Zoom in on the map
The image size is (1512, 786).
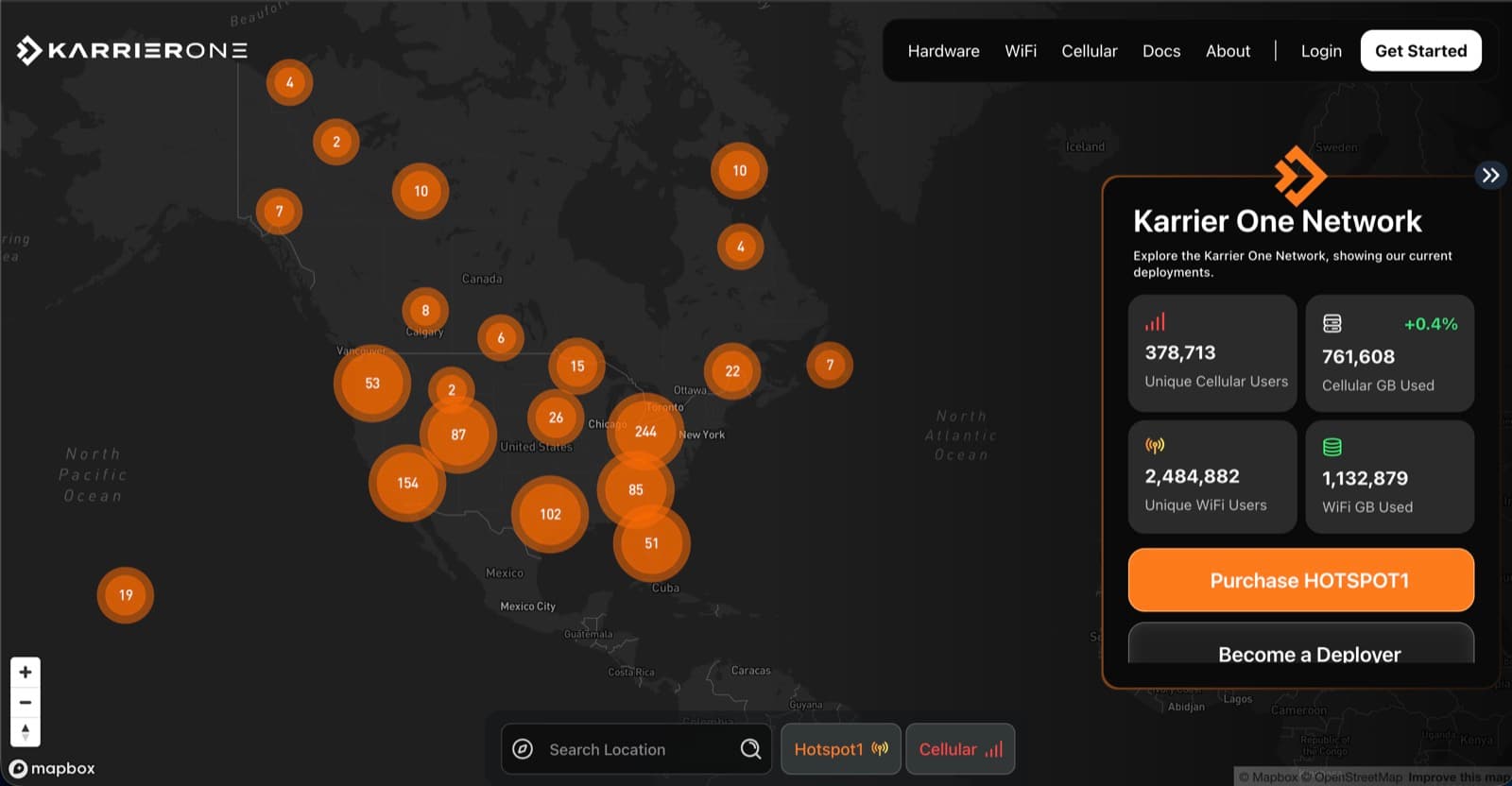pyautogui.click(x=26, y=672)
